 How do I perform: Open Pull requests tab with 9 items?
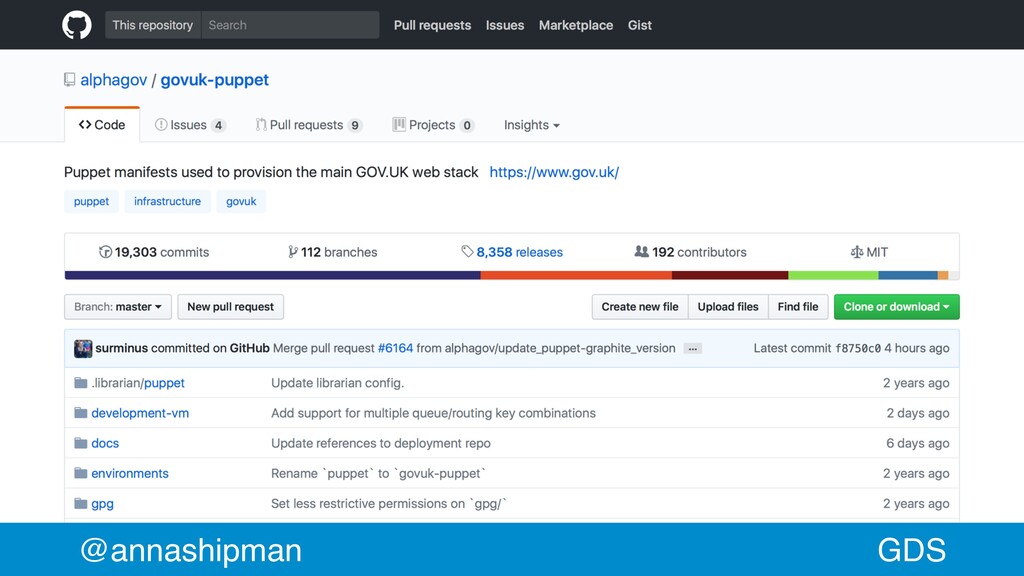point(309,125)
